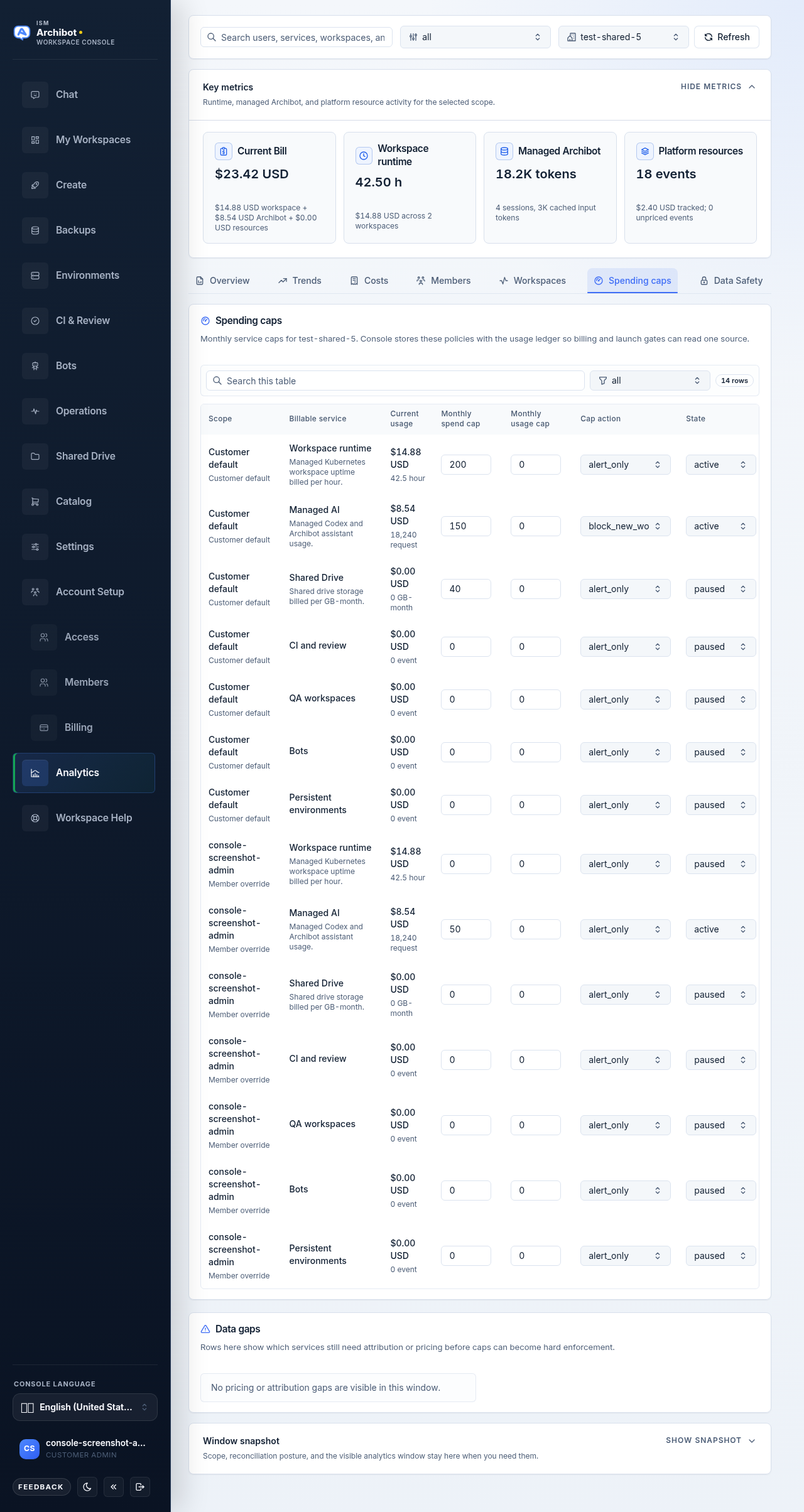Click monthly spend cap field showing 150
Screen dimensions: 804x1512
[x=466, y=526]
